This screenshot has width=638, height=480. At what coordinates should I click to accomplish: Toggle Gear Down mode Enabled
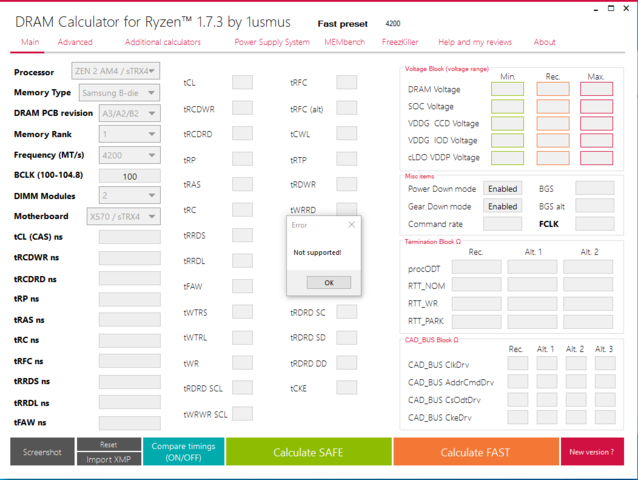pyautogui.click(x=503, y=206)
